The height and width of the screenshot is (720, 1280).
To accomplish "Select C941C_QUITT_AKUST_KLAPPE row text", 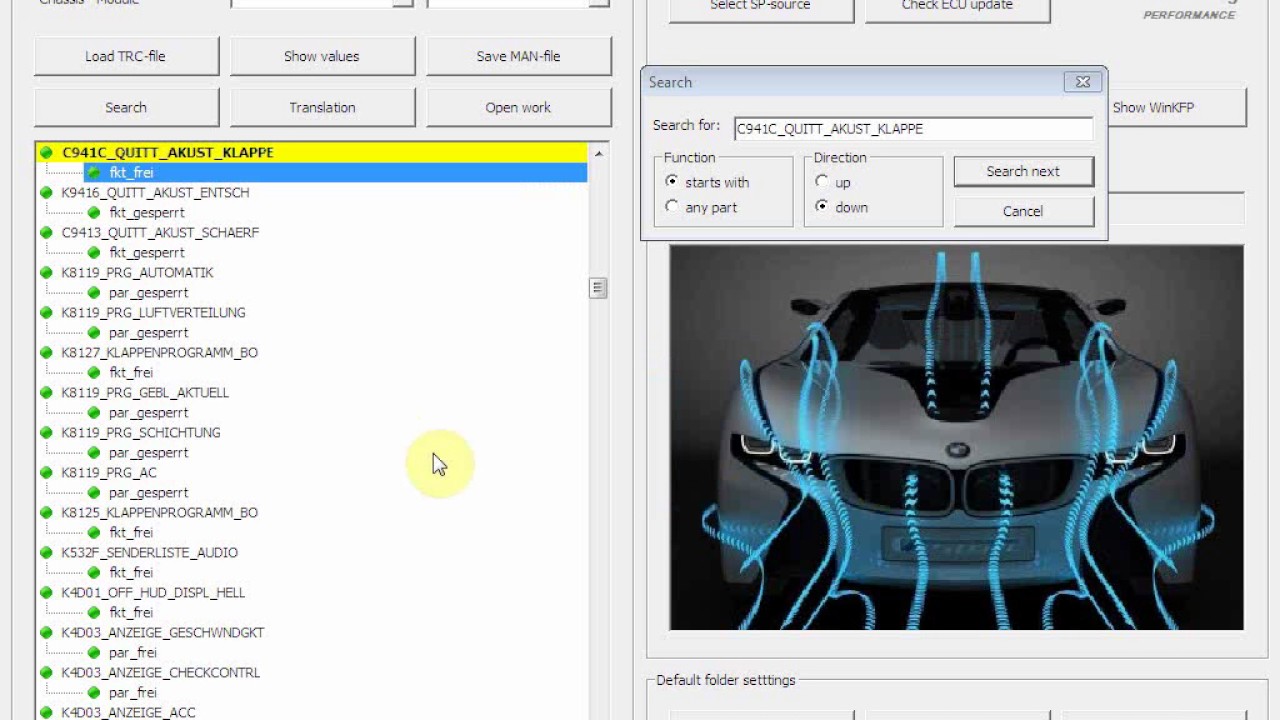I will [x=167, y=153].
